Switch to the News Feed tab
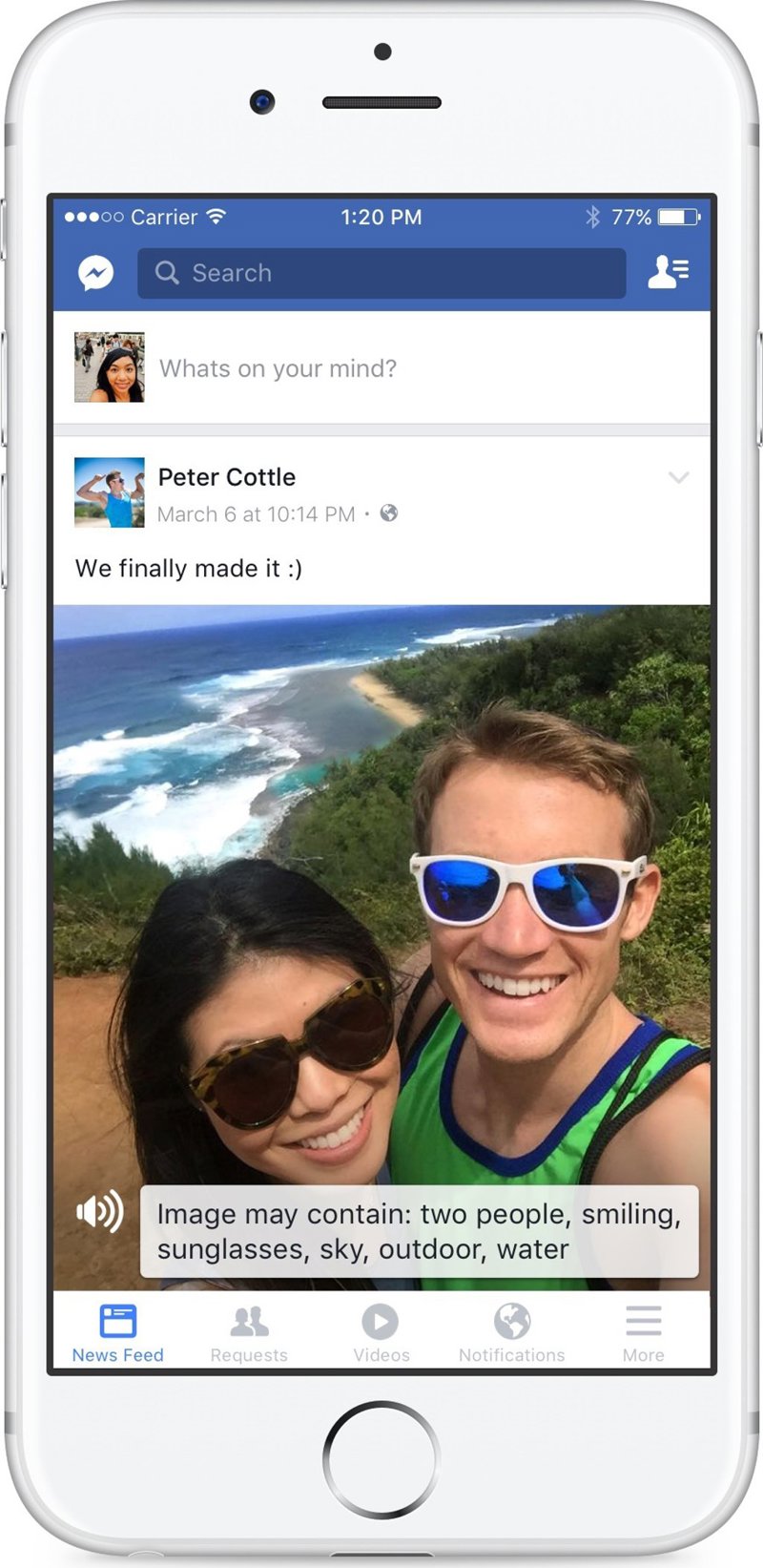The width and height of the screenshot is (763, 1568). point(118,1333)
